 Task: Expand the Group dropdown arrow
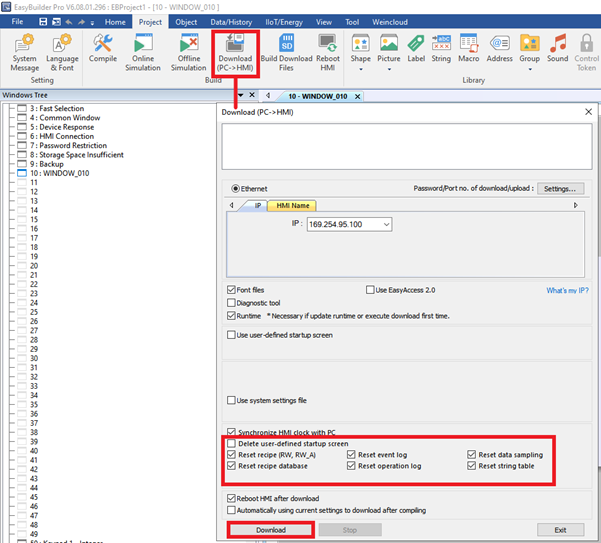coord(530,70)
